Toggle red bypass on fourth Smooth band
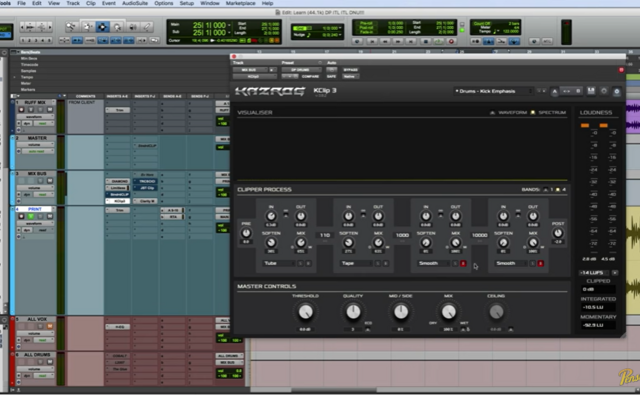This screenshot has width=640, height=396. point(540,264)
